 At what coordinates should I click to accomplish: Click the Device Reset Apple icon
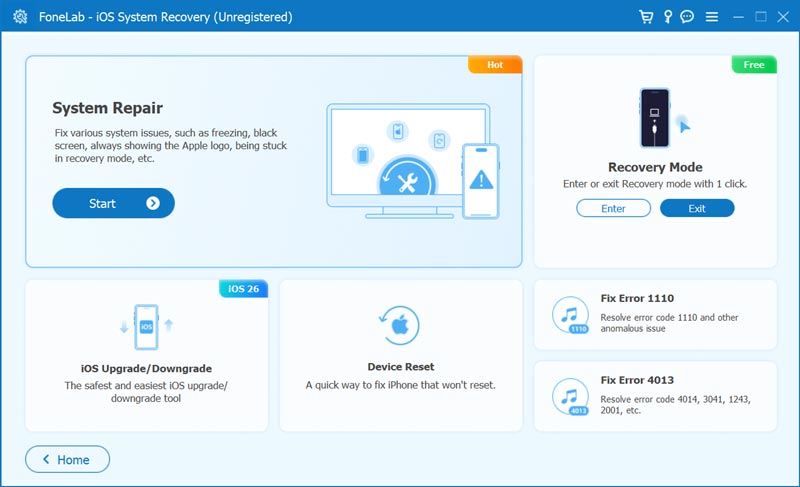[401, 325]
